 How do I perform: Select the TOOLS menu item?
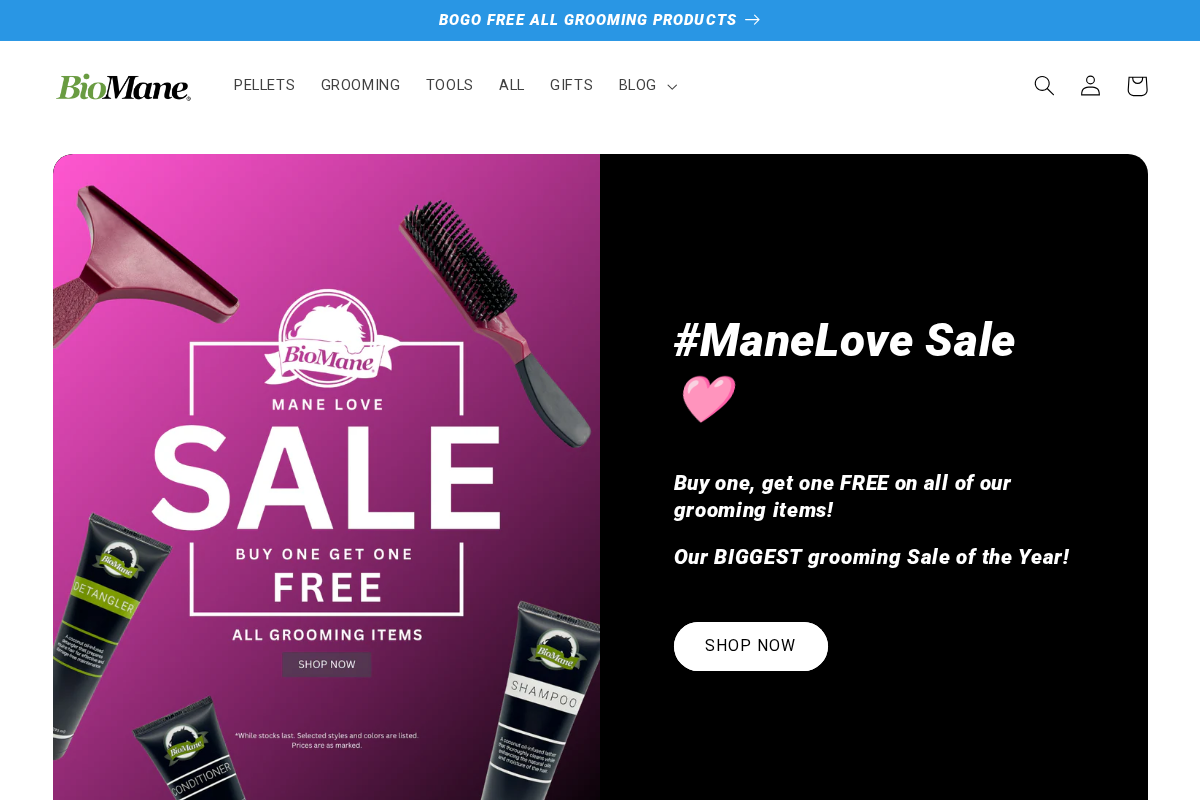(x=449, y=86)
